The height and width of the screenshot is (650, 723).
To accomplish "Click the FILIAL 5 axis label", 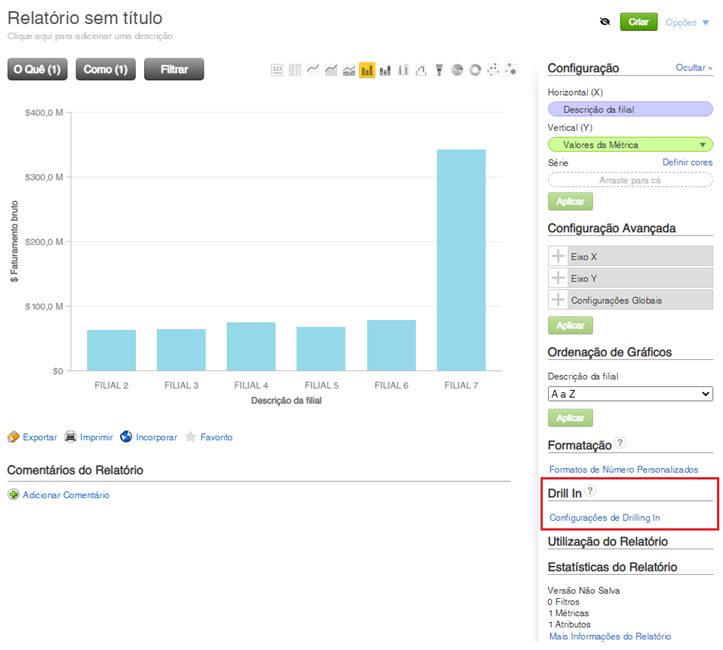I will (x=321, y=385).
